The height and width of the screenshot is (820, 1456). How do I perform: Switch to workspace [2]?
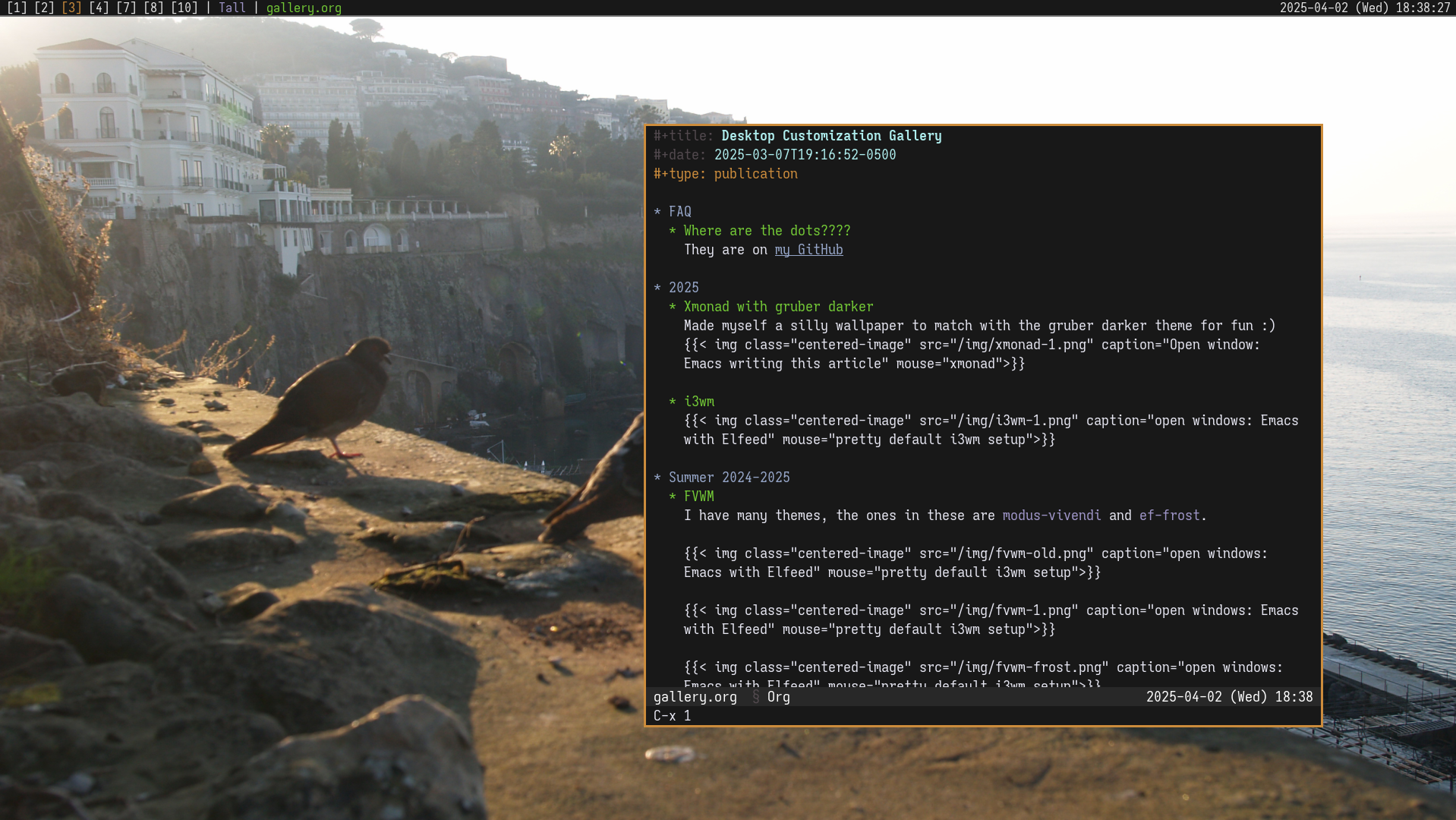pyautogui.click(x=44, y=8)
